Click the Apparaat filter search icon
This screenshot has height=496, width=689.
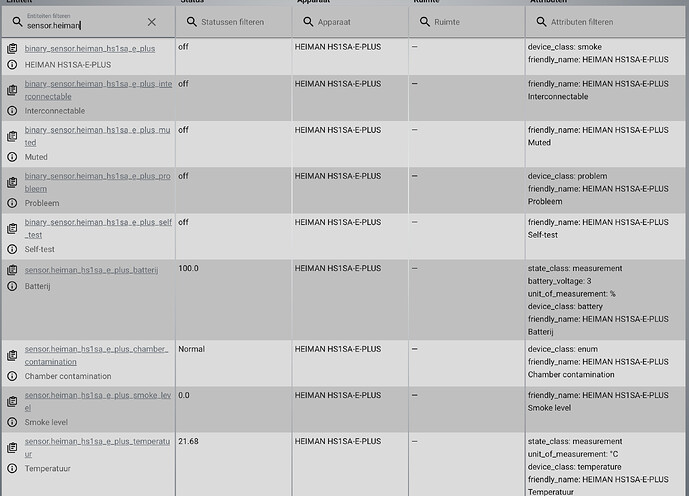click(x=308, y=22)
